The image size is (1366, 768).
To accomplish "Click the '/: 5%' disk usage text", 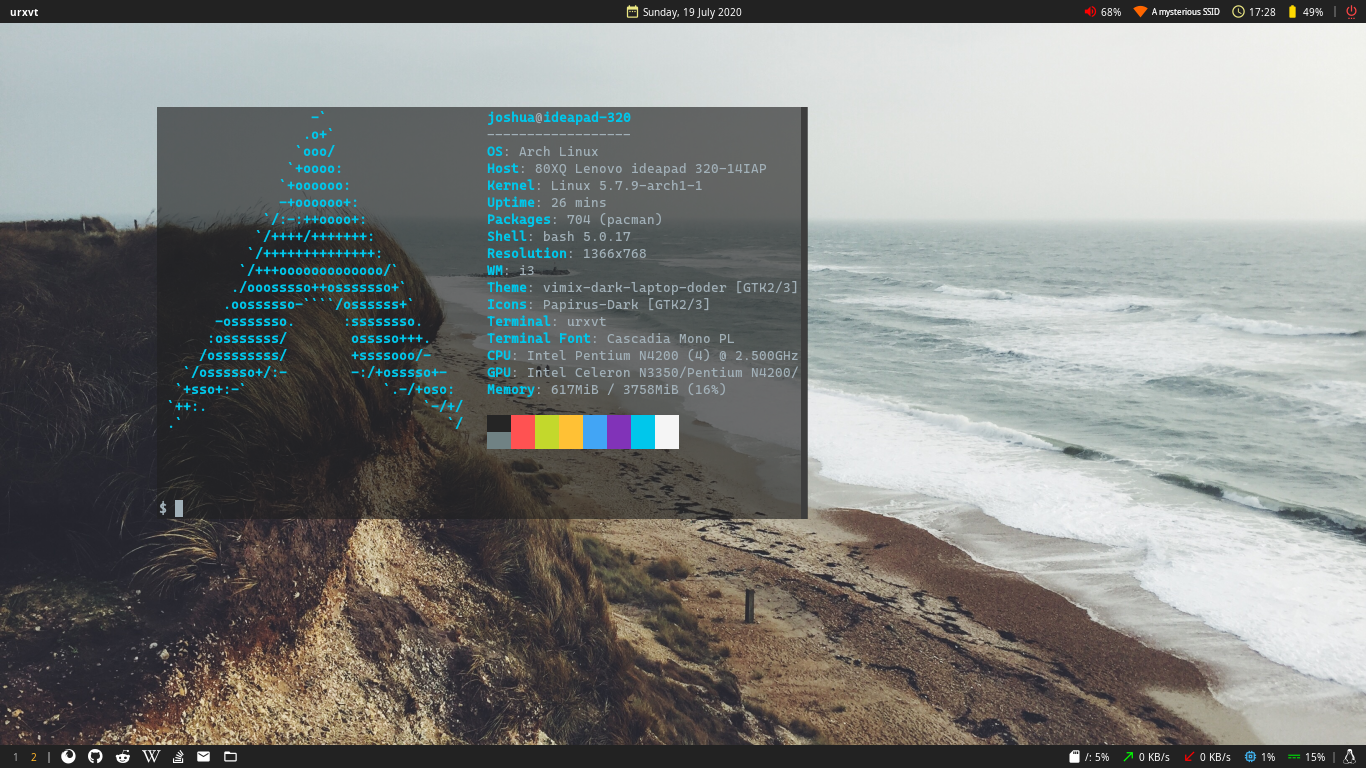I will [1097, 757].
